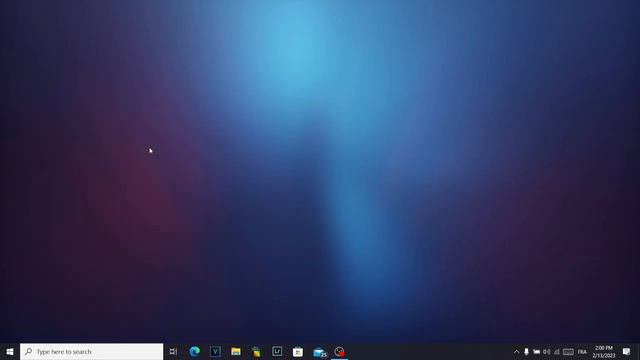Switch the FRA input language

coord(582,351)
